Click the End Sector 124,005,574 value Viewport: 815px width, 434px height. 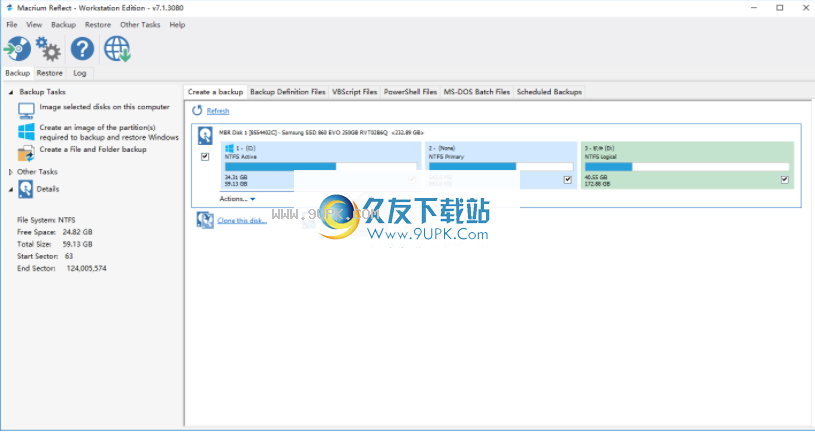86,269
